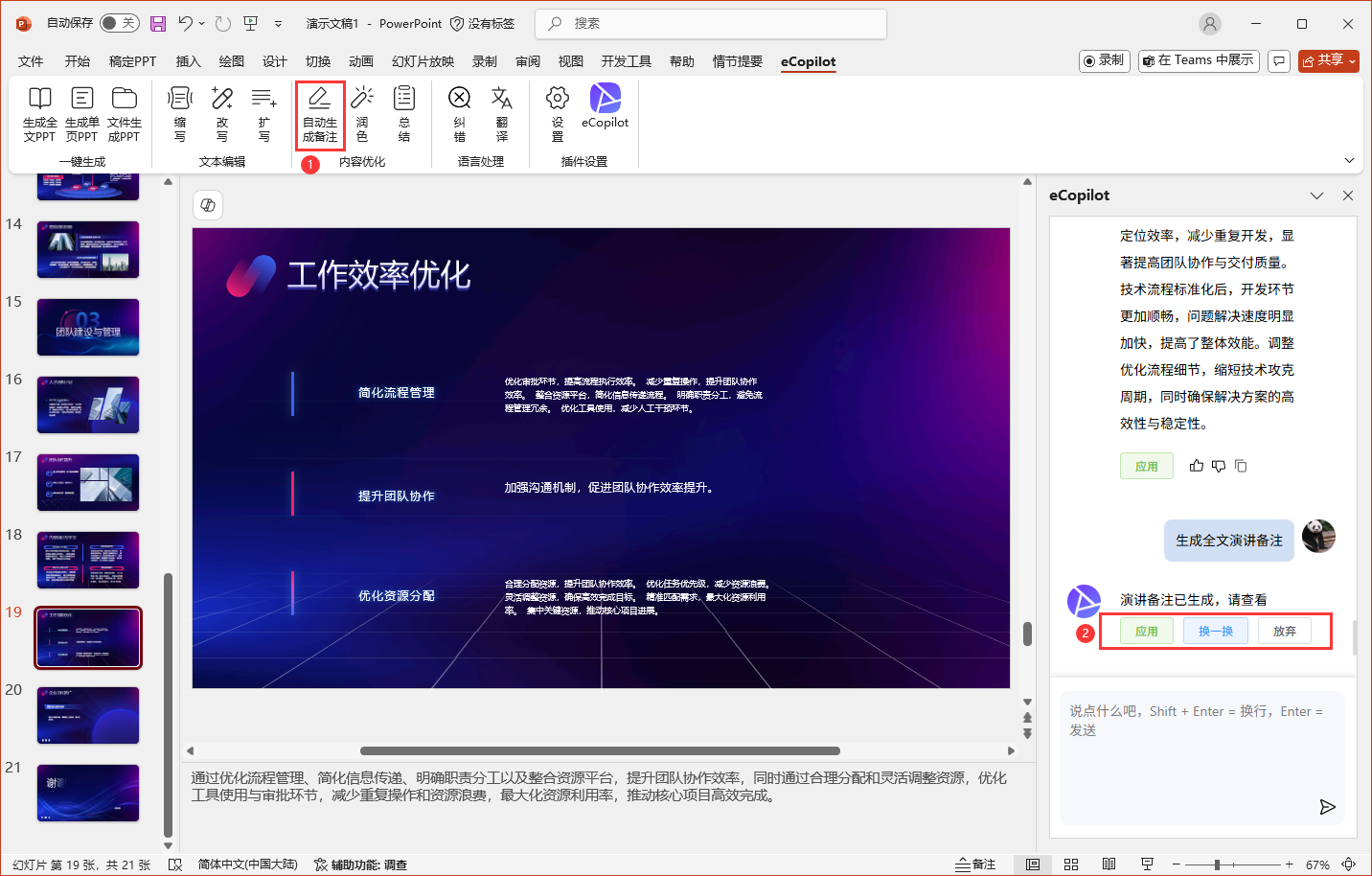The width and height of the screenshot is (1372, 876).
Task: Open the 总结 summarize tool
Action: [x=403, y=114]
